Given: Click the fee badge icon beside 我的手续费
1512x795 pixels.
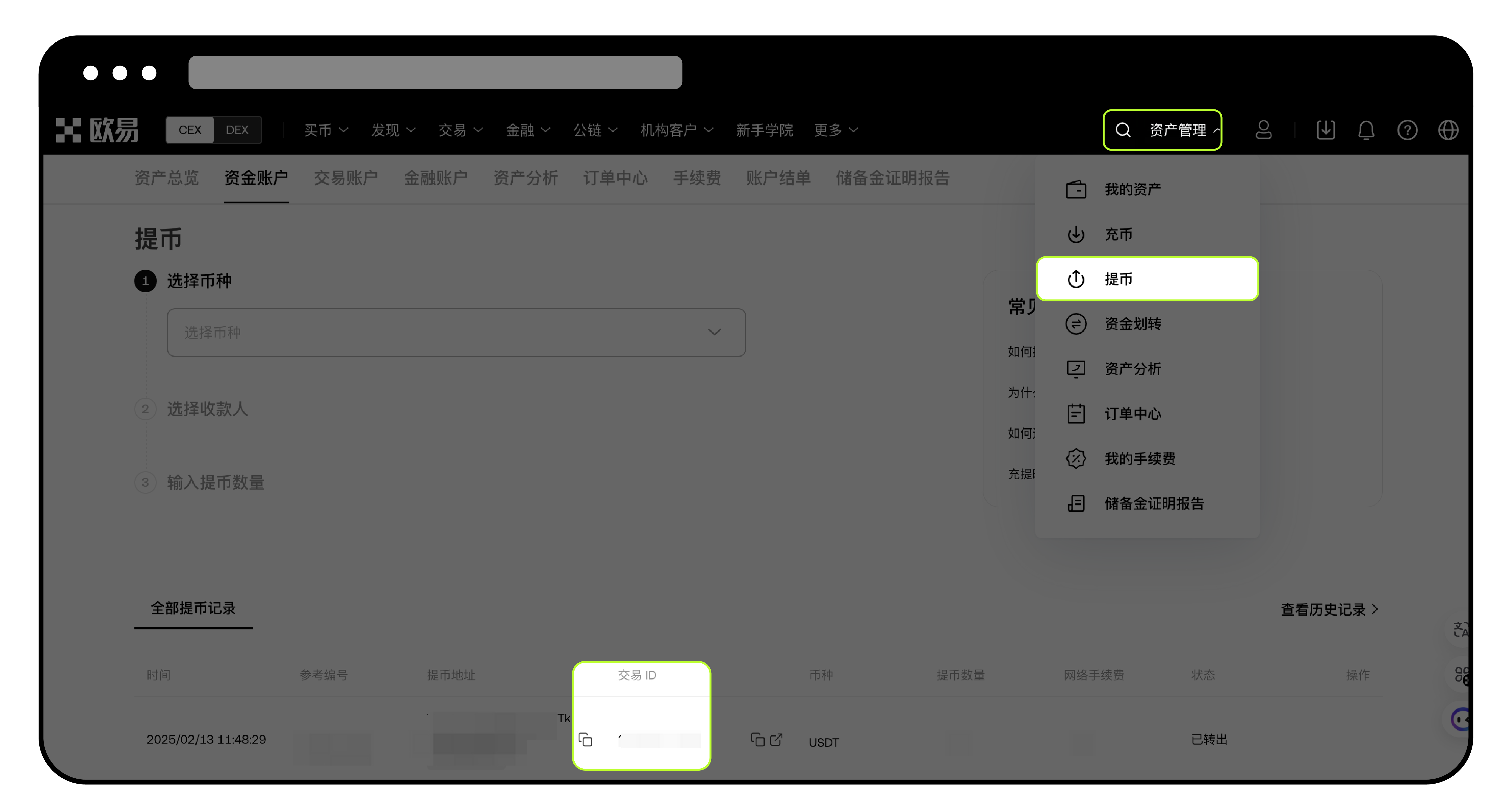Looking at the screenshot, I should (x=1076, y=459).
